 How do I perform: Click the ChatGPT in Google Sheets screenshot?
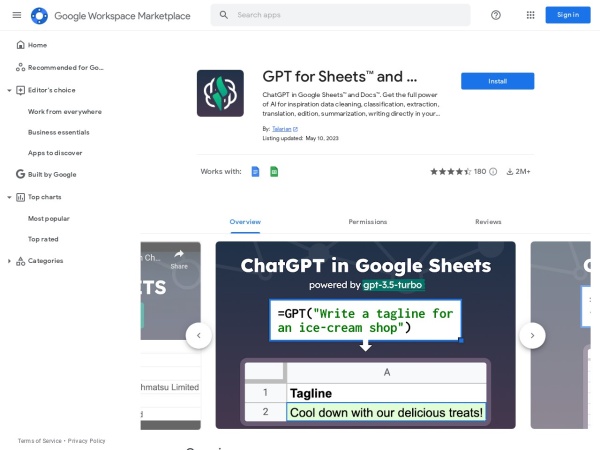(x=365, y=335)
